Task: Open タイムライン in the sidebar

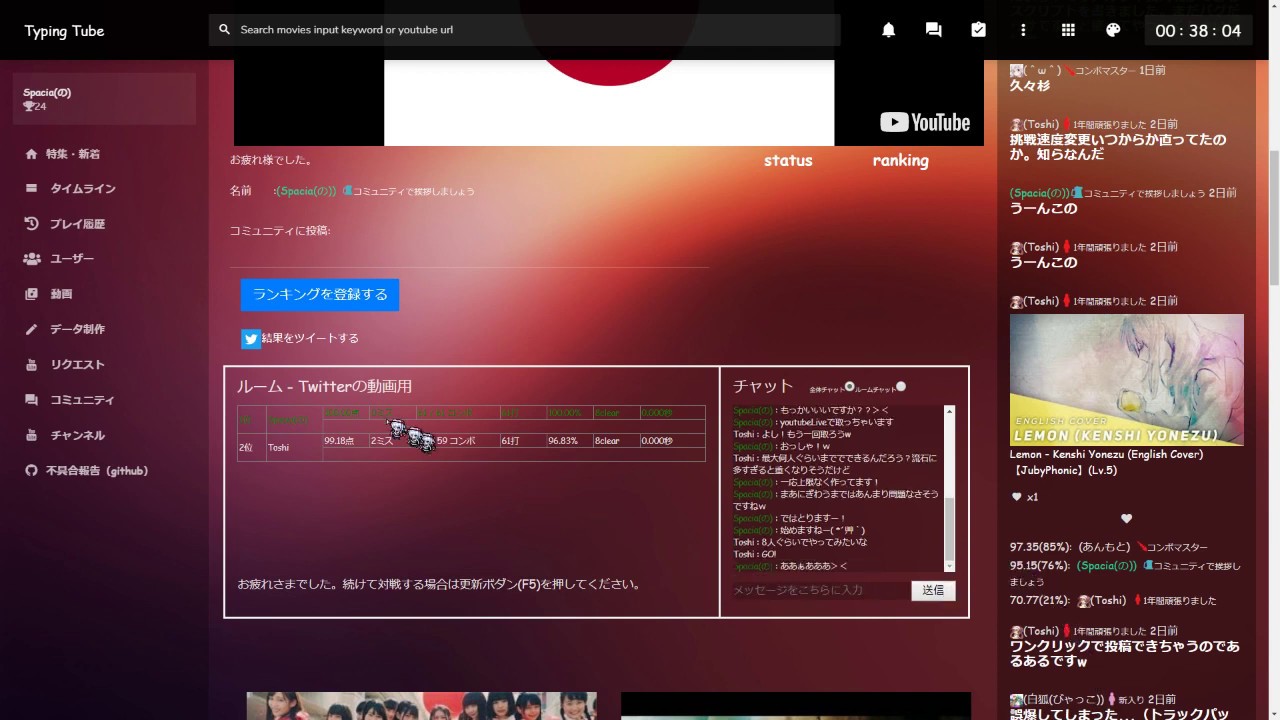Action: [83, 189]
